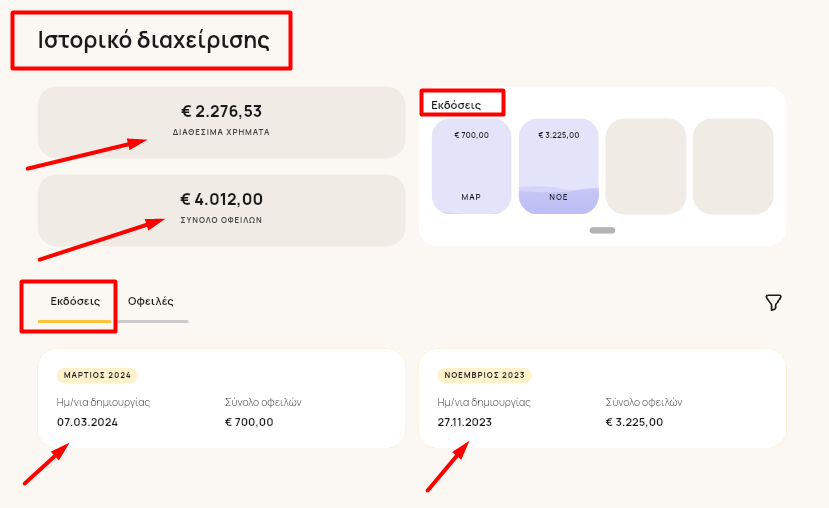Click the third empty issue tile
The height and width of the screenshot is (508, 829).
click(646, 166)
